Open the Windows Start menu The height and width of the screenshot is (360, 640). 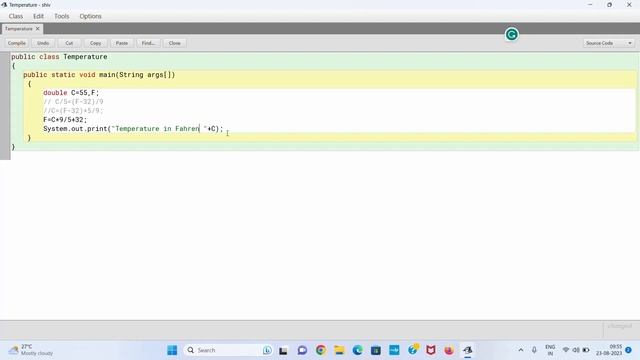pyautogui.click(x=172, y=350)
